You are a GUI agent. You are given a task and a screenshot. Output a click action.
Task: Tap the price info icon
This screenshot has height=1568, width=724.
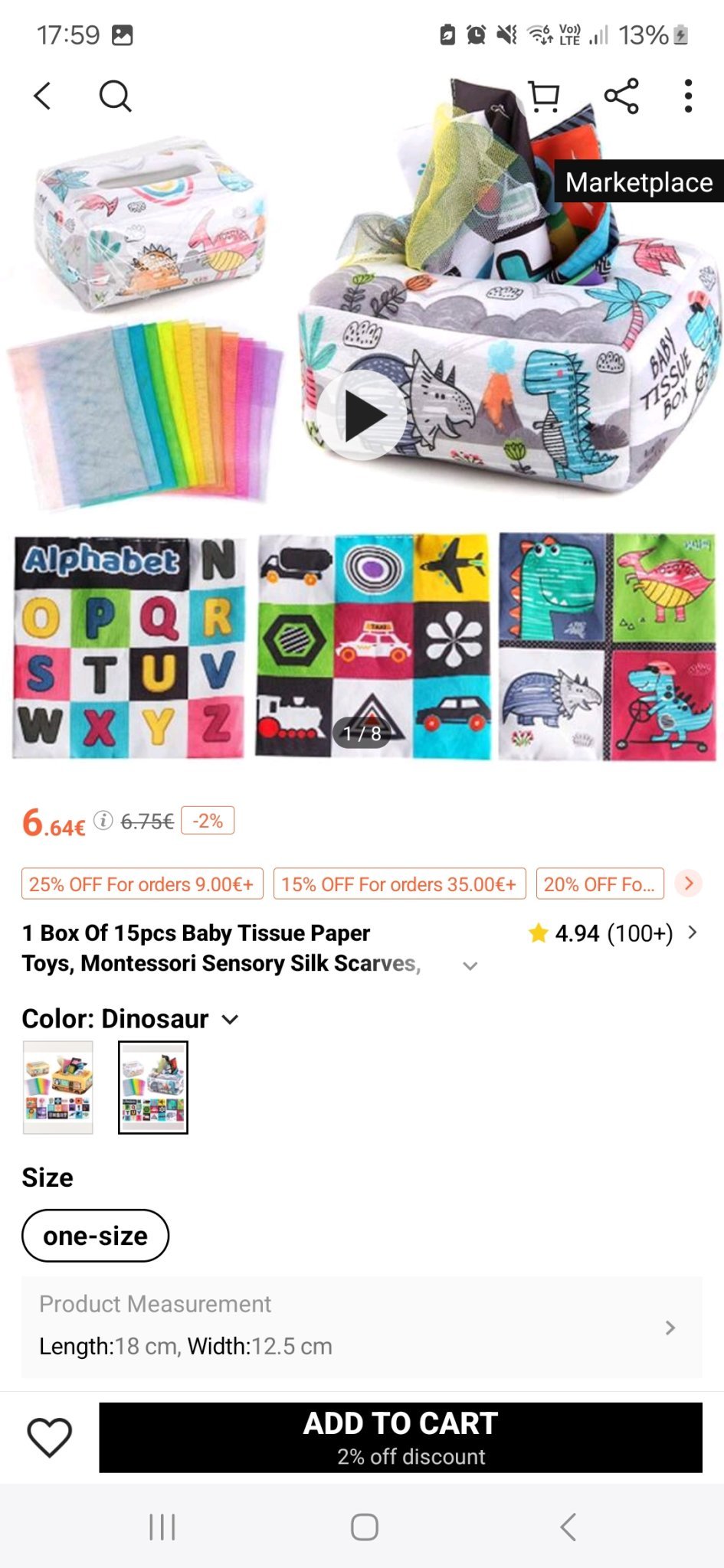click(x=103, y=821)
